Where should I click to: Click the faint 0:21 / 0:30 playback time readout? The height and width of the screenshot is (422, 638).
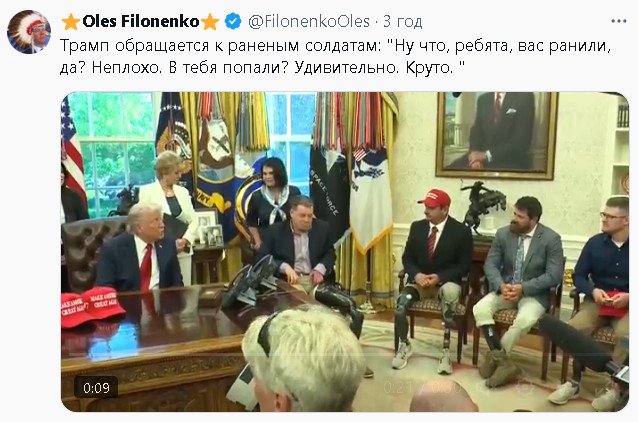tap(422, 387)
